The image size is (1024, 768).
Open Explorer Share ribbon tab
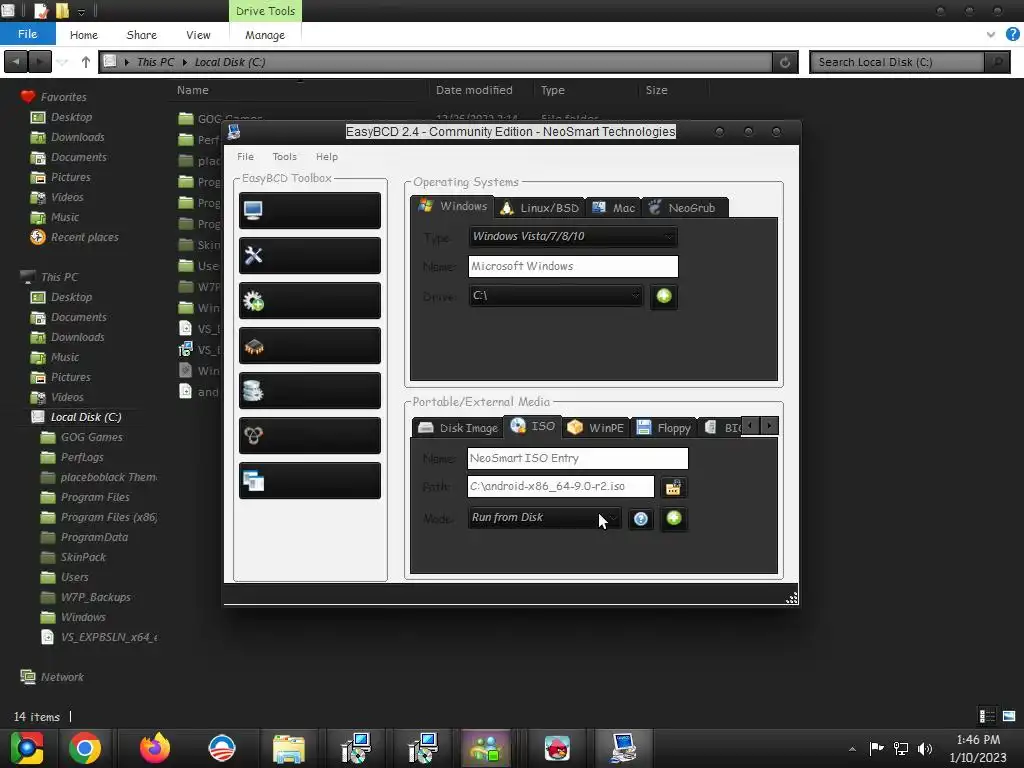(x=142, y=35)
